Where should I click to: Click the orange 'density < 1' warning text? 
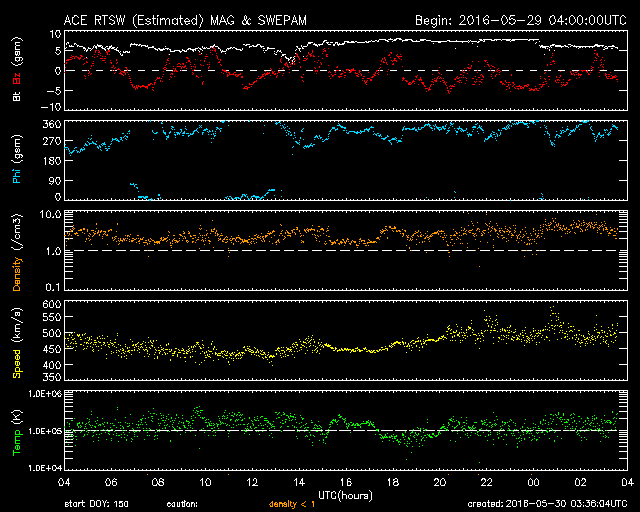point(292,504)
